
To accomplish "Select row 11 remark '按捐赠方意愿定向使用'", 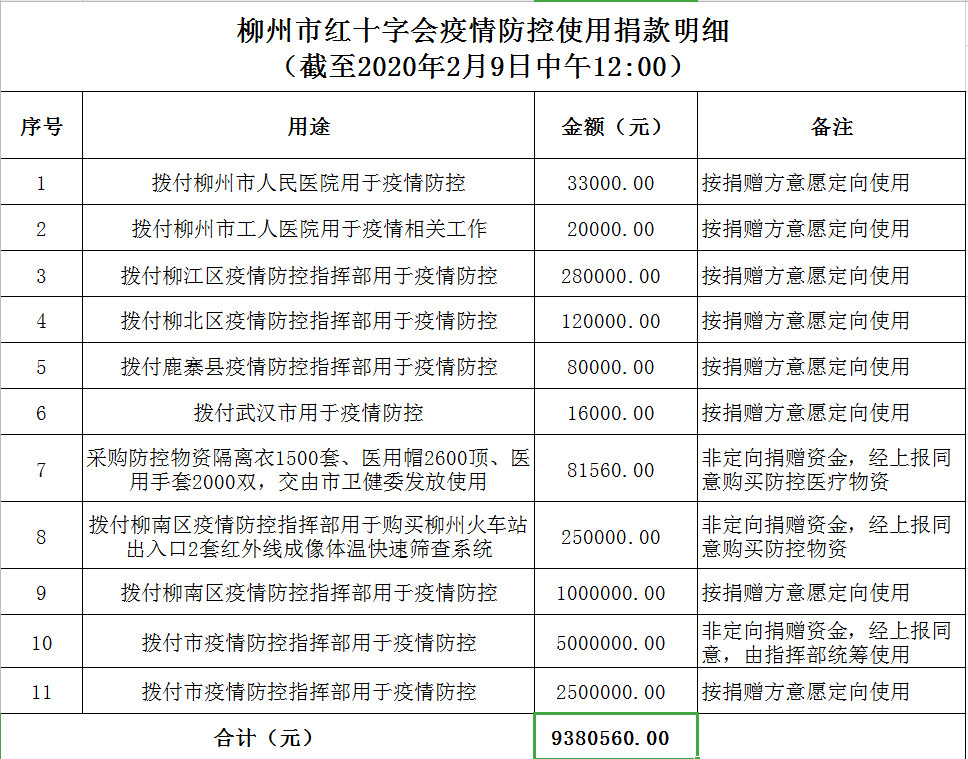I will [x=832, y=690].
